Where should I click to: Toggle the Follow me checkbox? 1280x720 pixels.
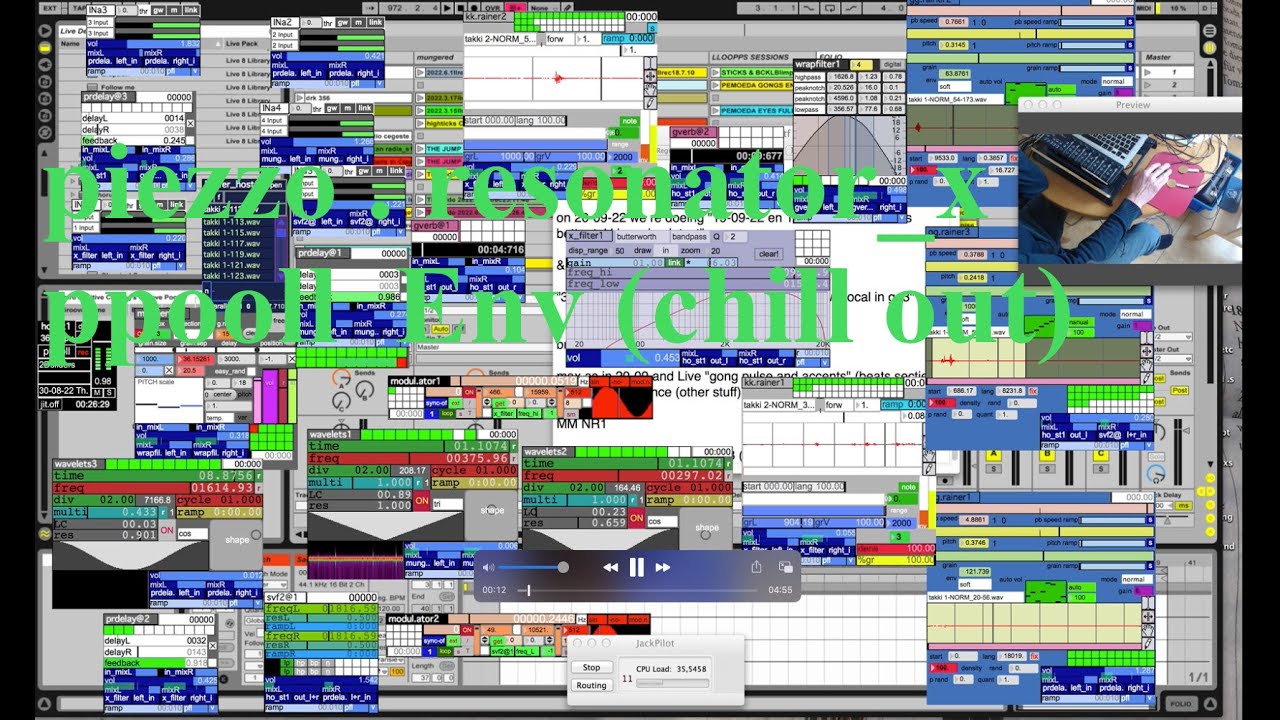92,87
